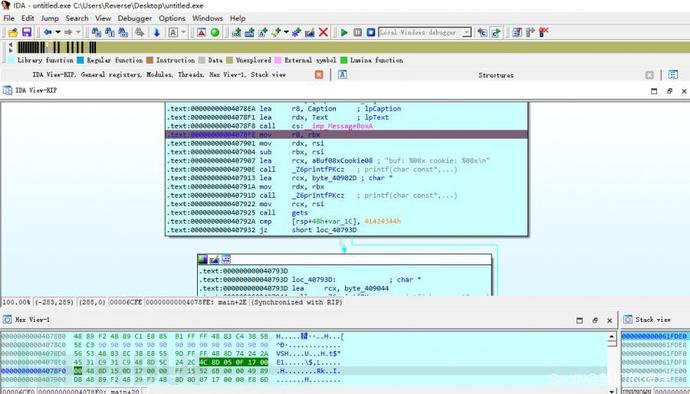Click the third binoculars search icon

pos(123,32)
